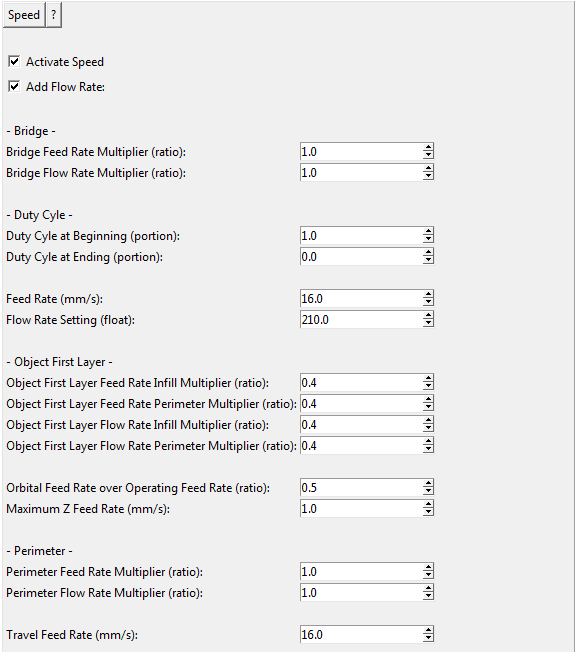575x652 pixels.
Task: Toggle the Activate Speed checkbox
Action: 14,62
